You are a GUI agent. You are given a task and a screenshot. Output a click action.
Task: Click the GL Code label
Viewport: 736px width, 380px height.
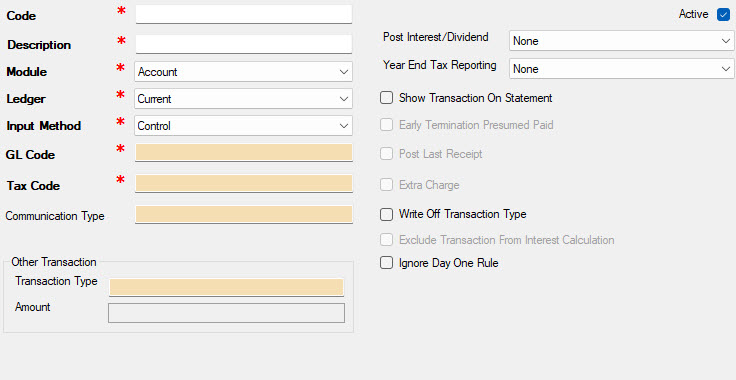click(30, 155)
